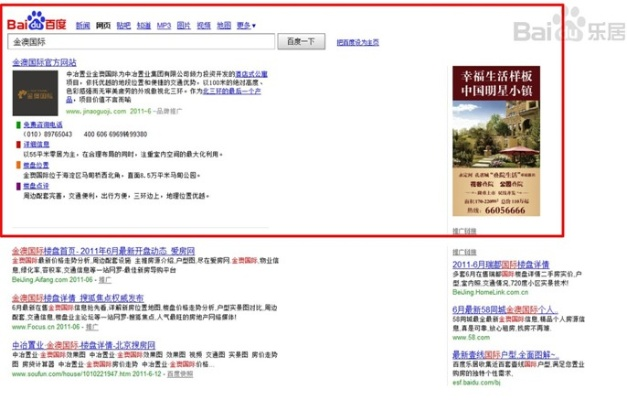This screenshot has height=400, width=627.
Task: Click the Baidu paw logo
Action: click(x=37, y=21)
